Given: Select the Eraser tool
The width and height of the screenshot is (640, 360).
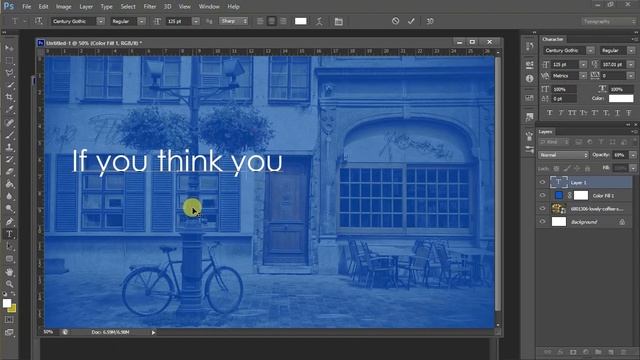Looking at the screenshot, I should coord(9,172).
